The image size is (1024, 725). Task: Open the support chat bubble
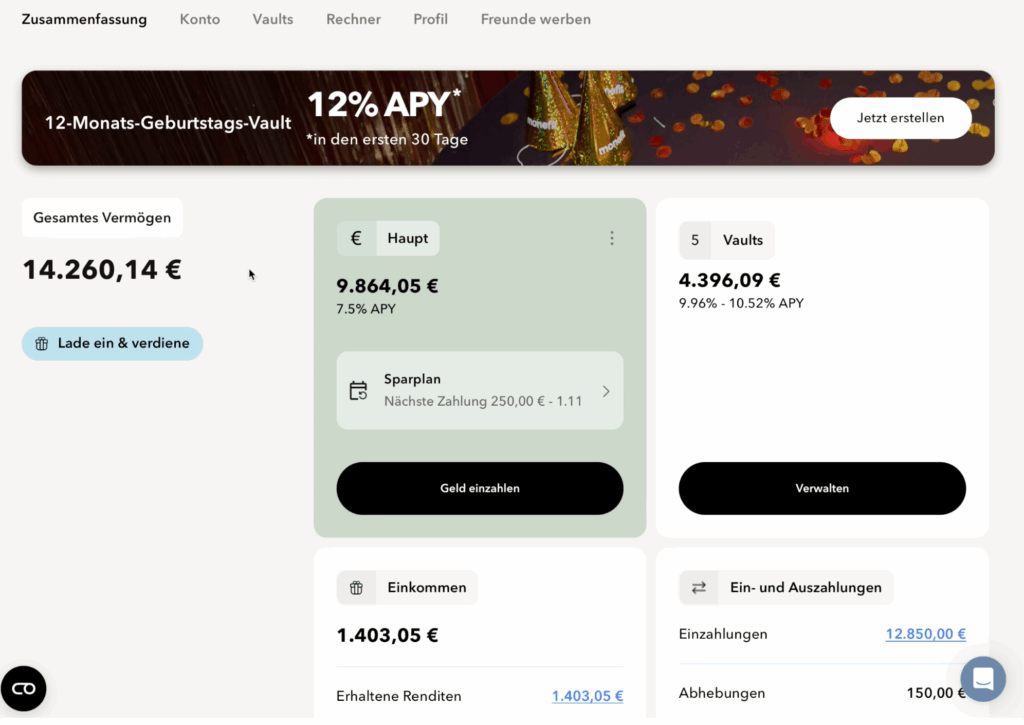pos(982,679)
